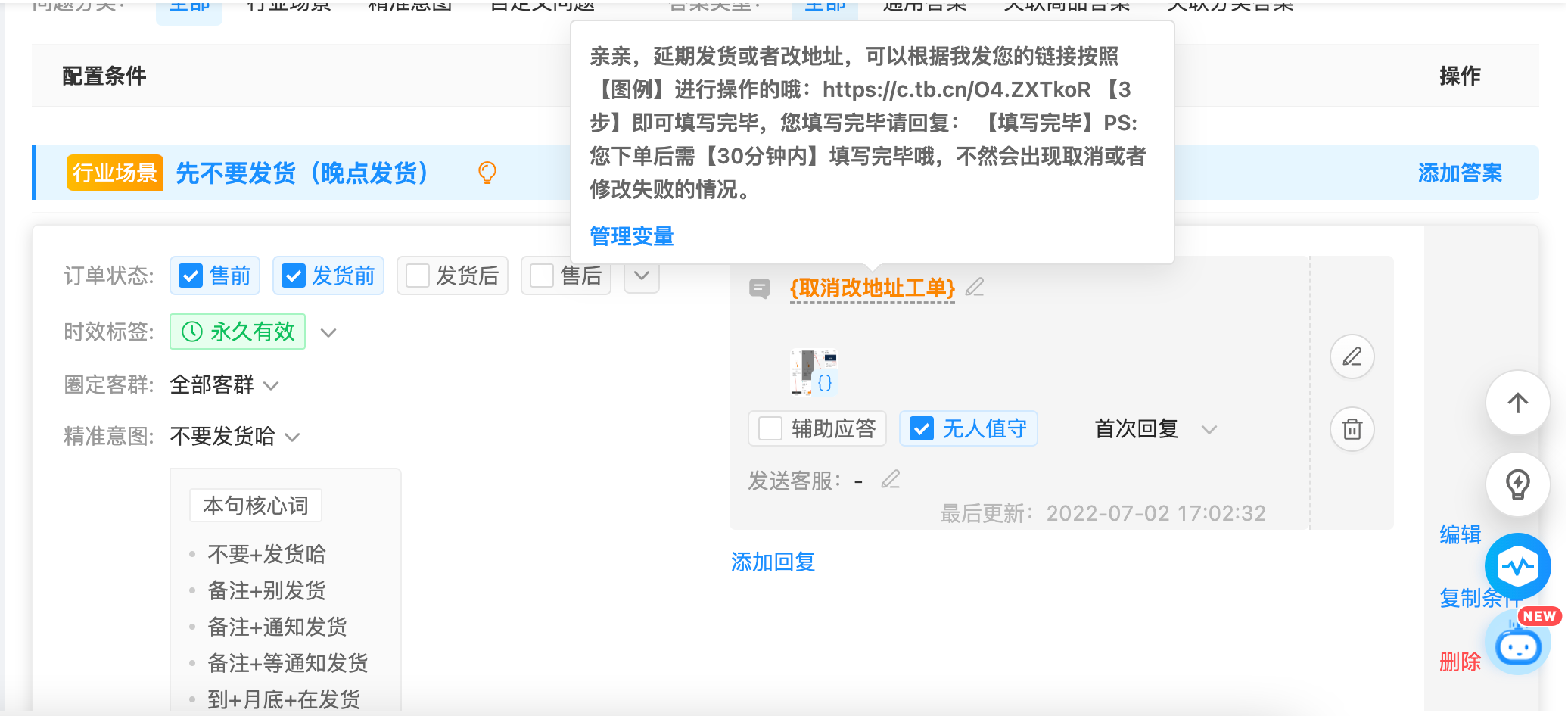The width and height of the screenshot is (1568, 716).
Task: Expand more order status options chevron
Action: pos(642,276)
